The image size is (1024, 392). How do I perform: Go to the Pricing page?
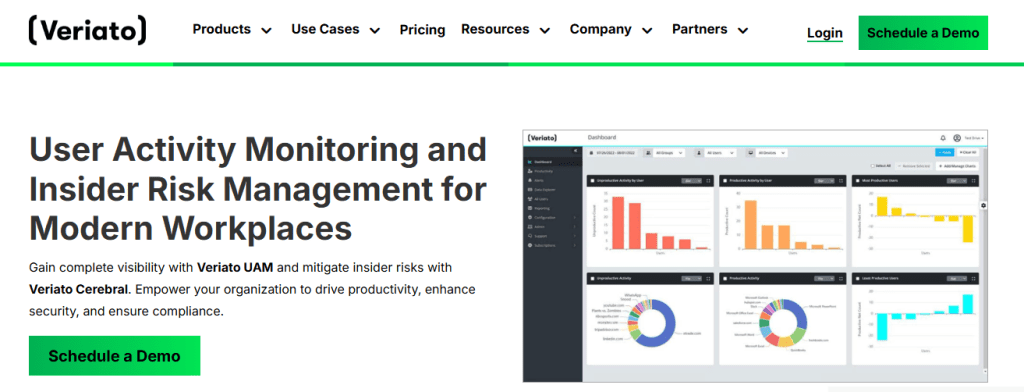[x=423, y=29]
